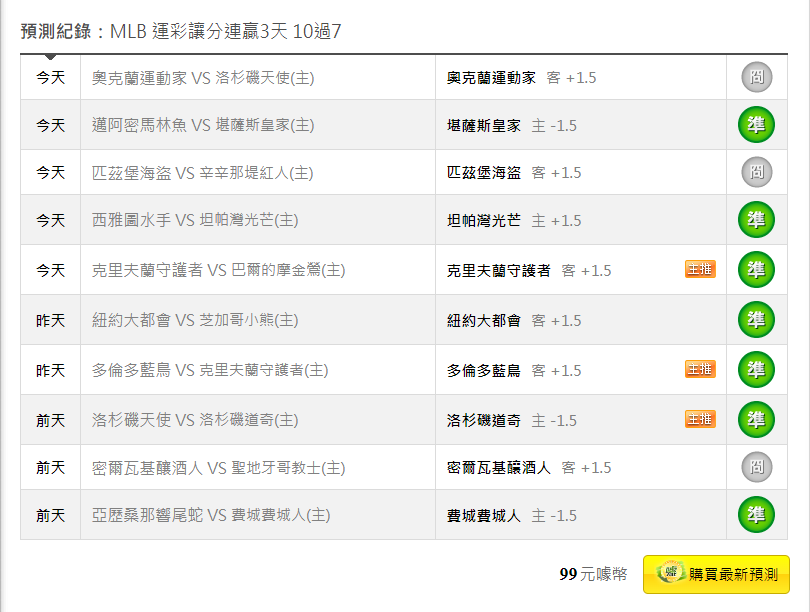The image size is (810, 612).
Task: Click the 購買最新預測 button
Action: 716,574
